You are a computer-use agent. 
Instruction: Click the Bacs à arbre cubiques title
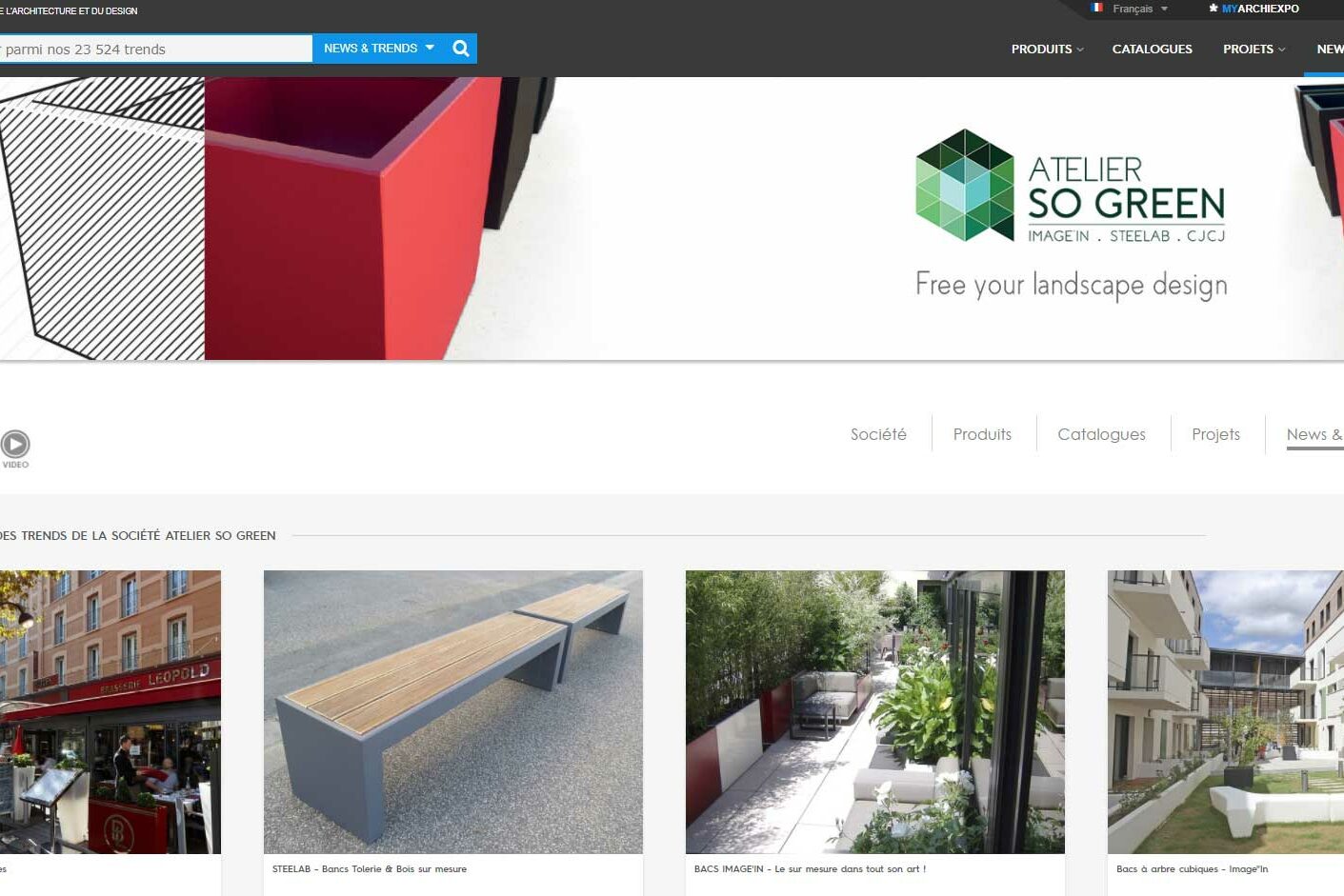1192,869
